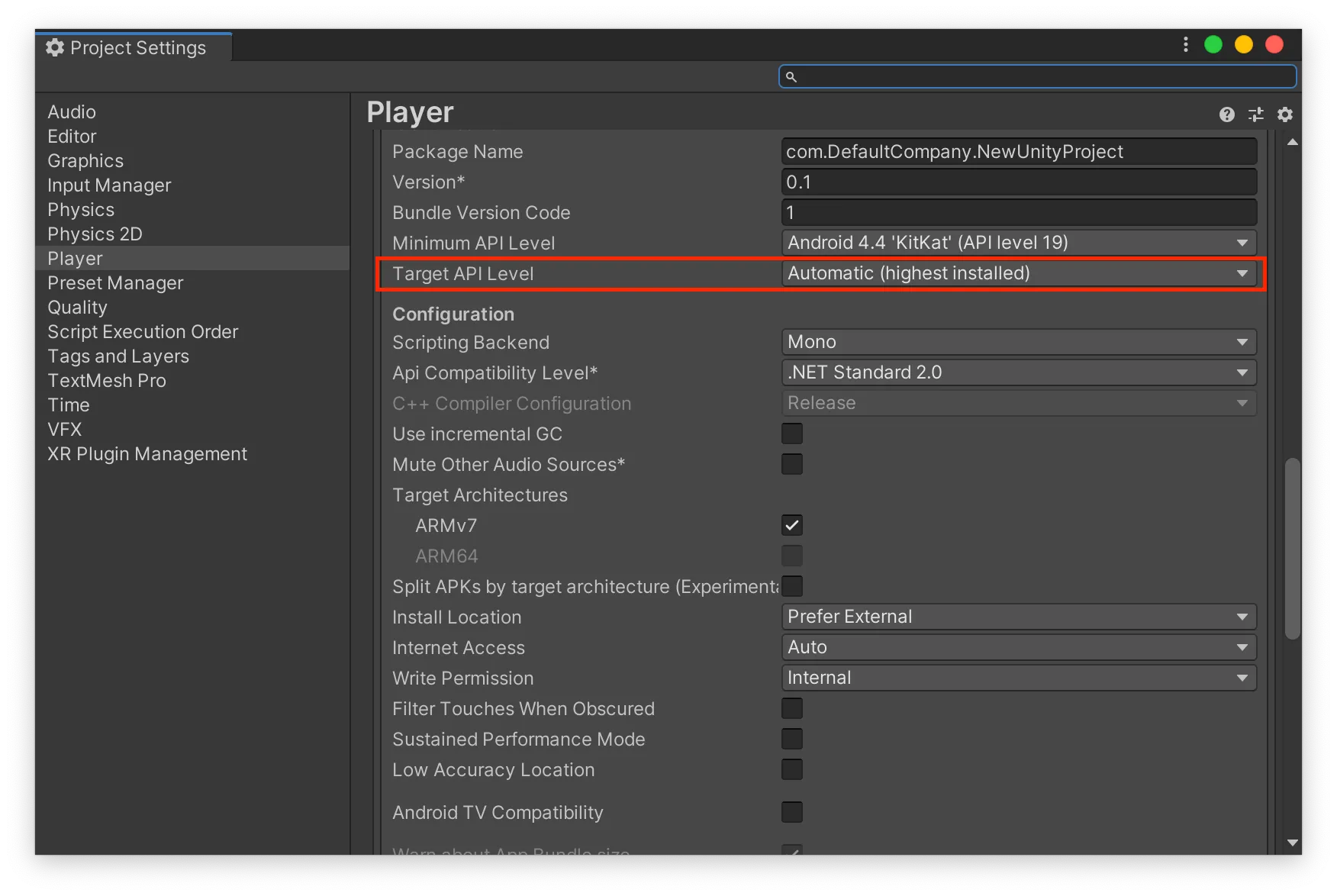
Task: Open the gear menu in the Player header
Action: coord(1285,114)
